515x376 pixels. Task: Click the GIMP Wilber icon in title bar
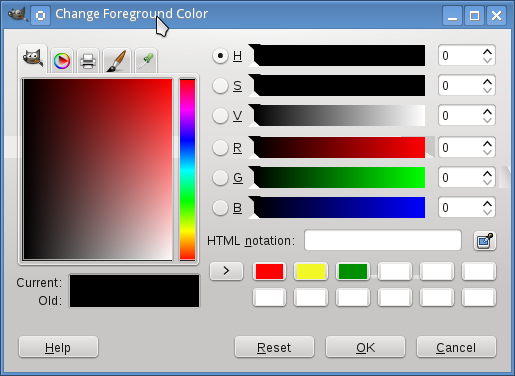pos(17,15)
